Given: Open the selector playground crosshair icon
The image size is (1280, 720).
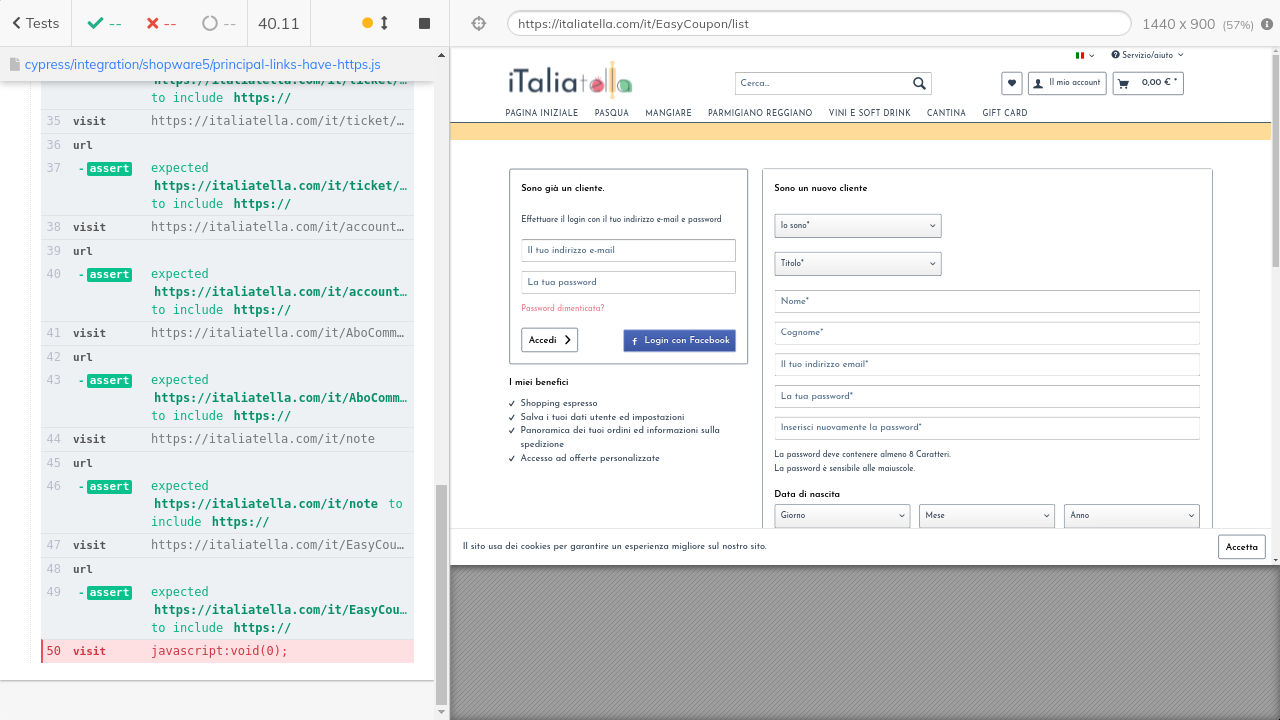Looking at the screenshot, I should (x=478, y=23).
